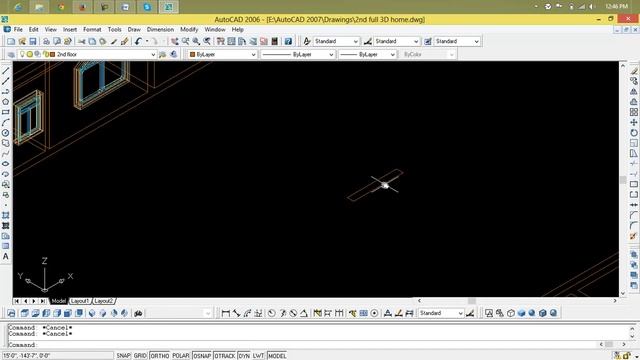The width and height of the screenshot is (640, 360).
Task: Select the Ellipse draw tool
Action: point(6,164)
